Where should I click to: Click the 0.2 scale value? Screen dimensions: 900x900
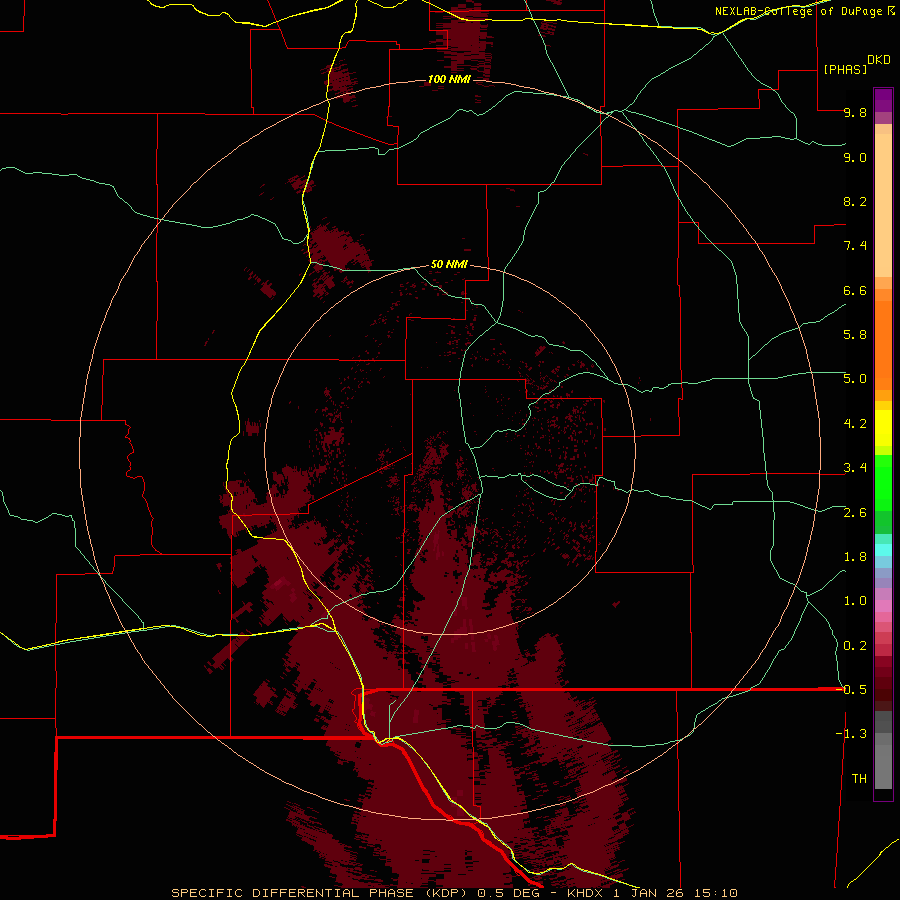tap(855, 646)
